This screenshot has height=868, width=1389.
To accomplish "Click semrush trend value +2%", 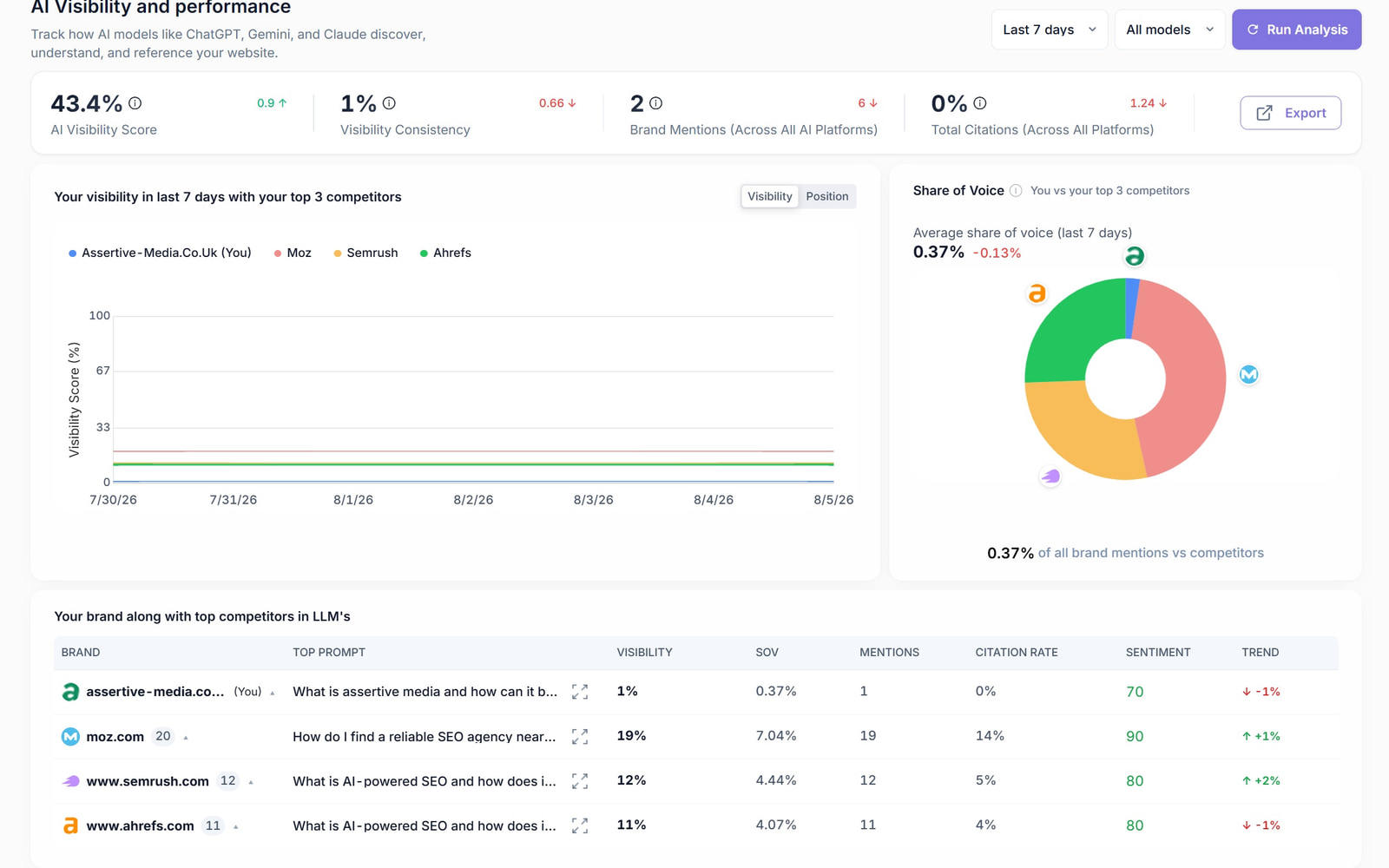I will coord(1261,781).
